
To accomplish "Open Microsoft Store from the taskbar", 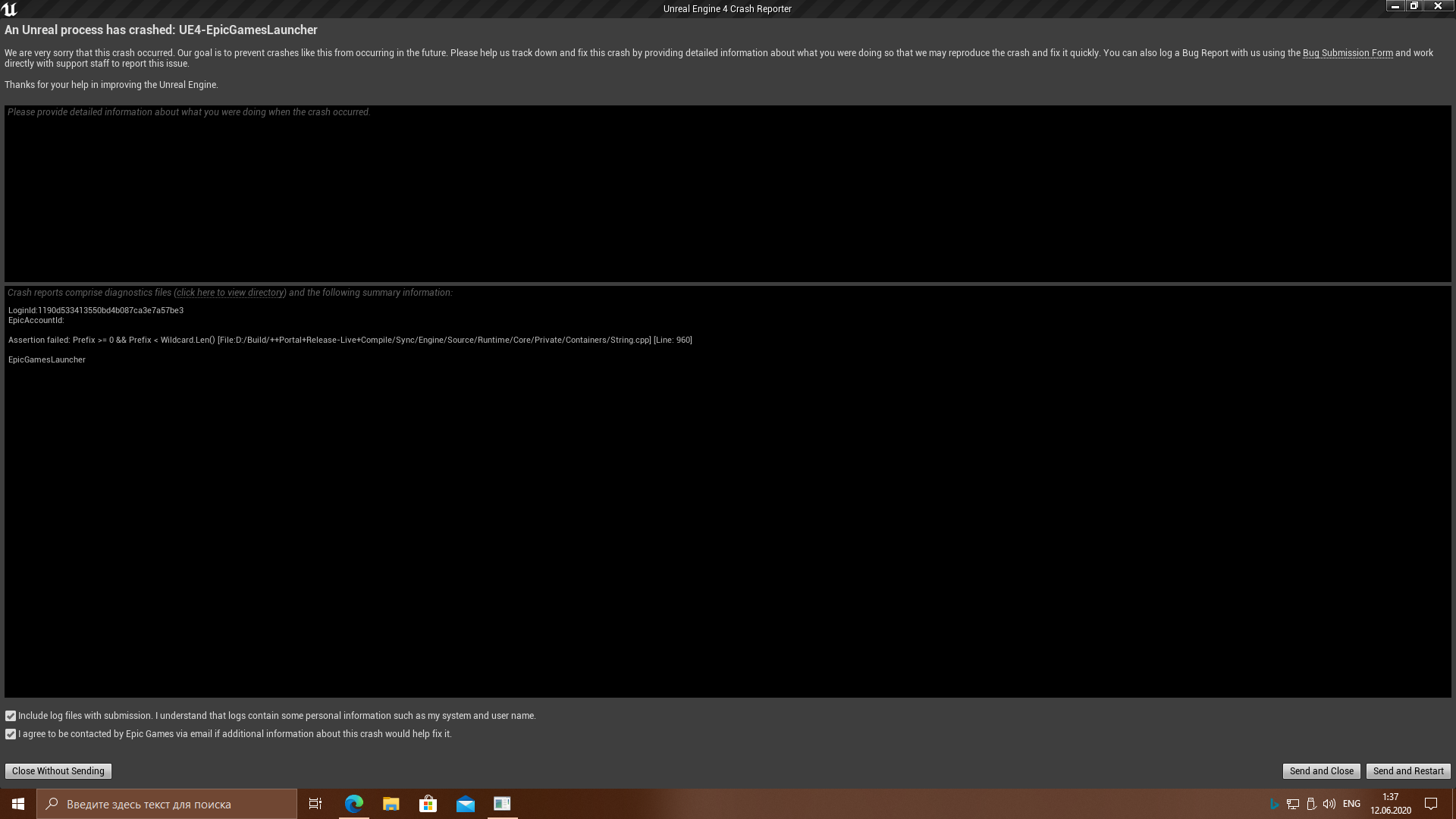I will [428, 804].
